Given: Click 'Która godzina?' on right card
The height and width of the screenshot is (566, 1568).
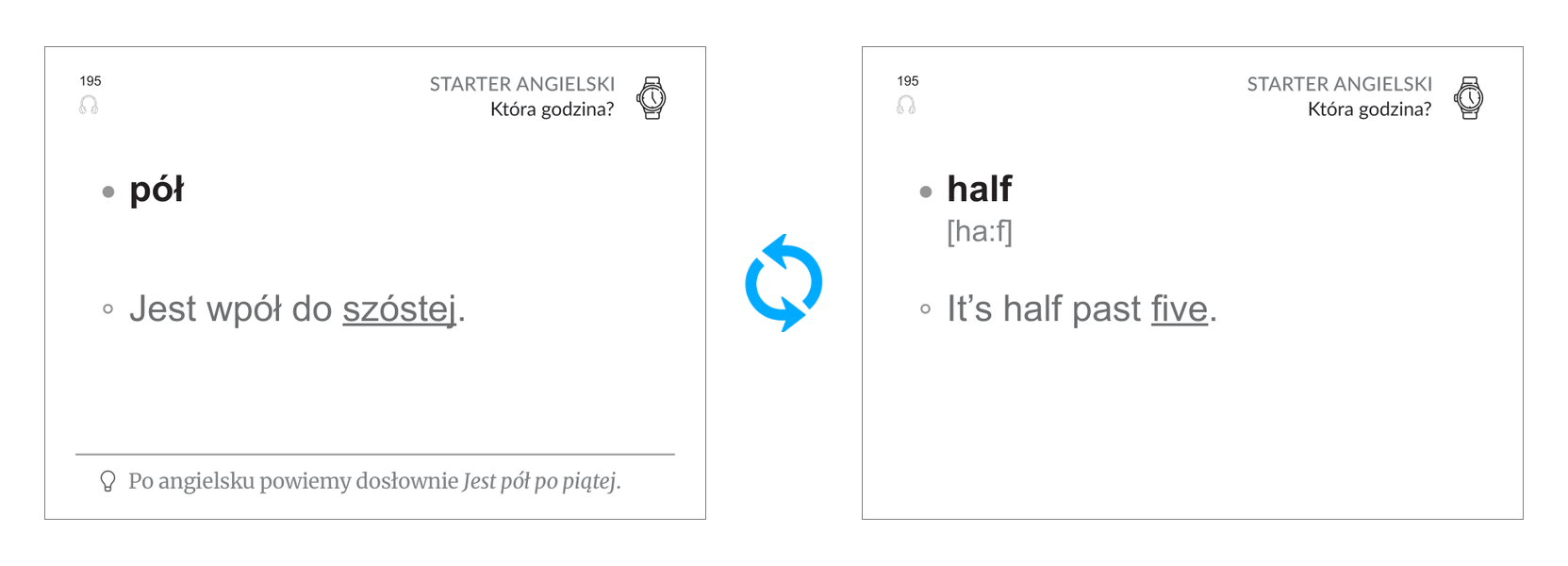Looking at the screenshot, I should (x=1370, y=109).
